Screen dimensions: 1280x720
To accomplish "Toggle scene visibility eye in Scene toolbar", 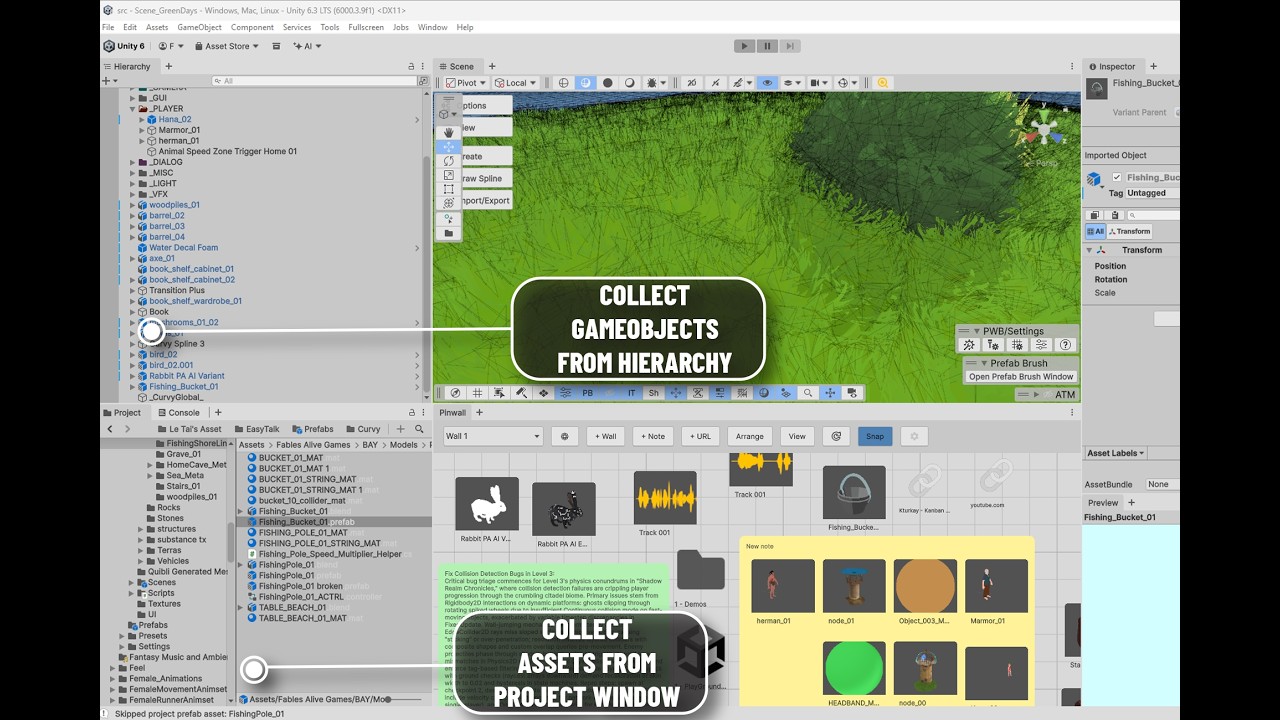I will pyautogui.click(x=767, y=83).
